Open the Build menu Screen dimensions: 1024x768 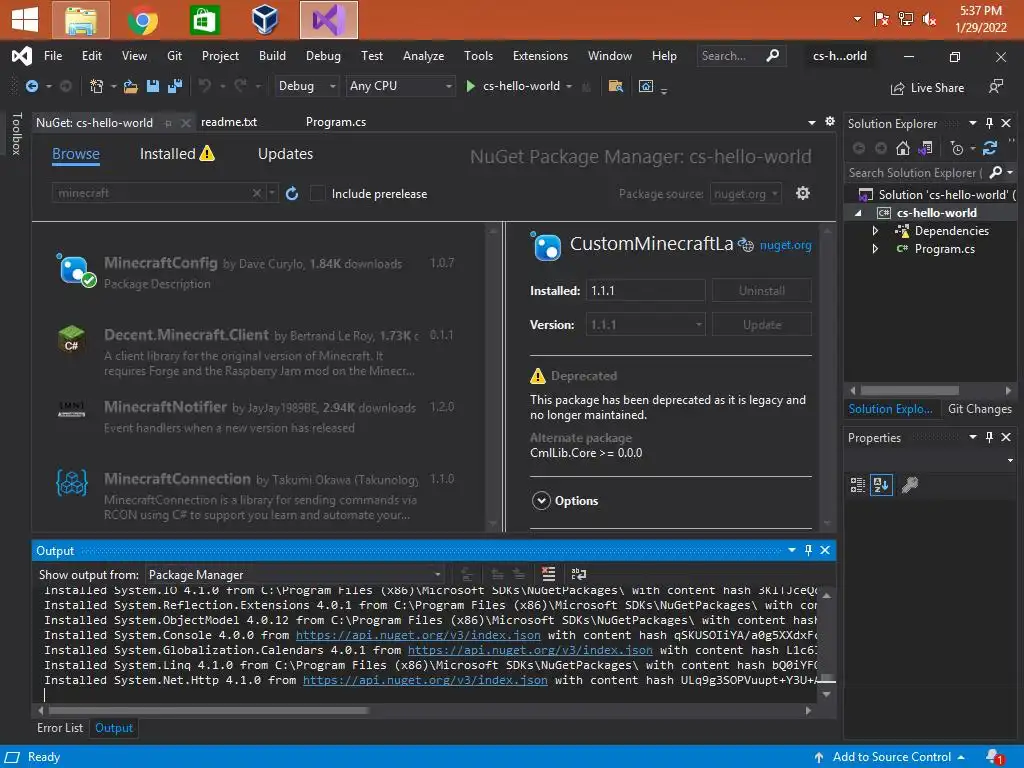pos(272,56)
